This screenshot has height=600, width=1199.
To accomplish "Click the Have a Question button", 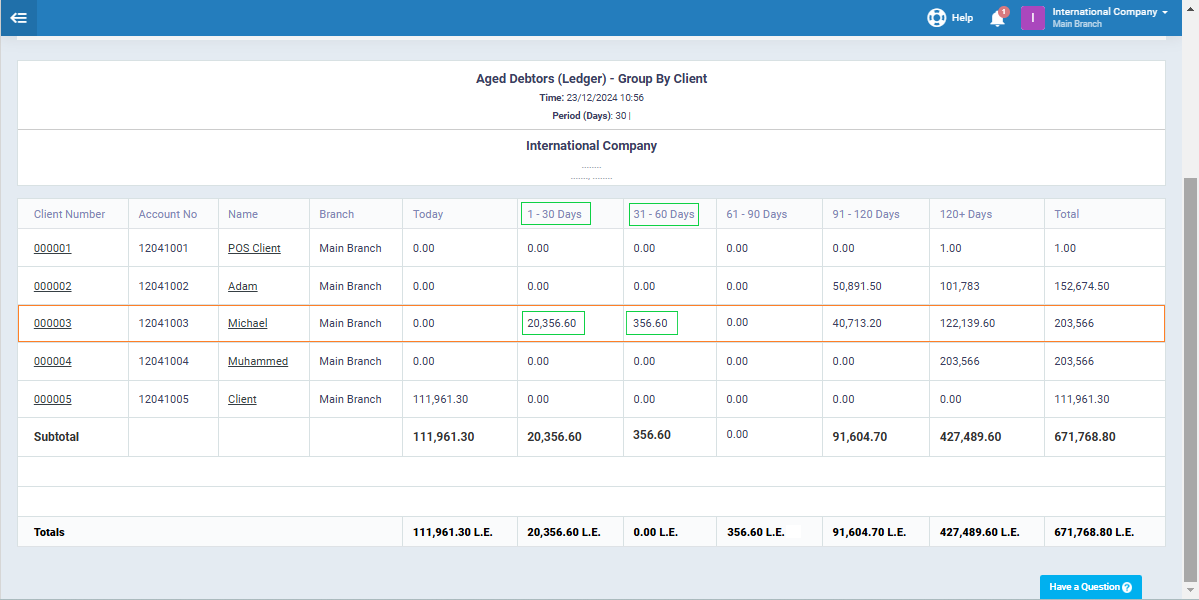I will tap(1090, 587).
